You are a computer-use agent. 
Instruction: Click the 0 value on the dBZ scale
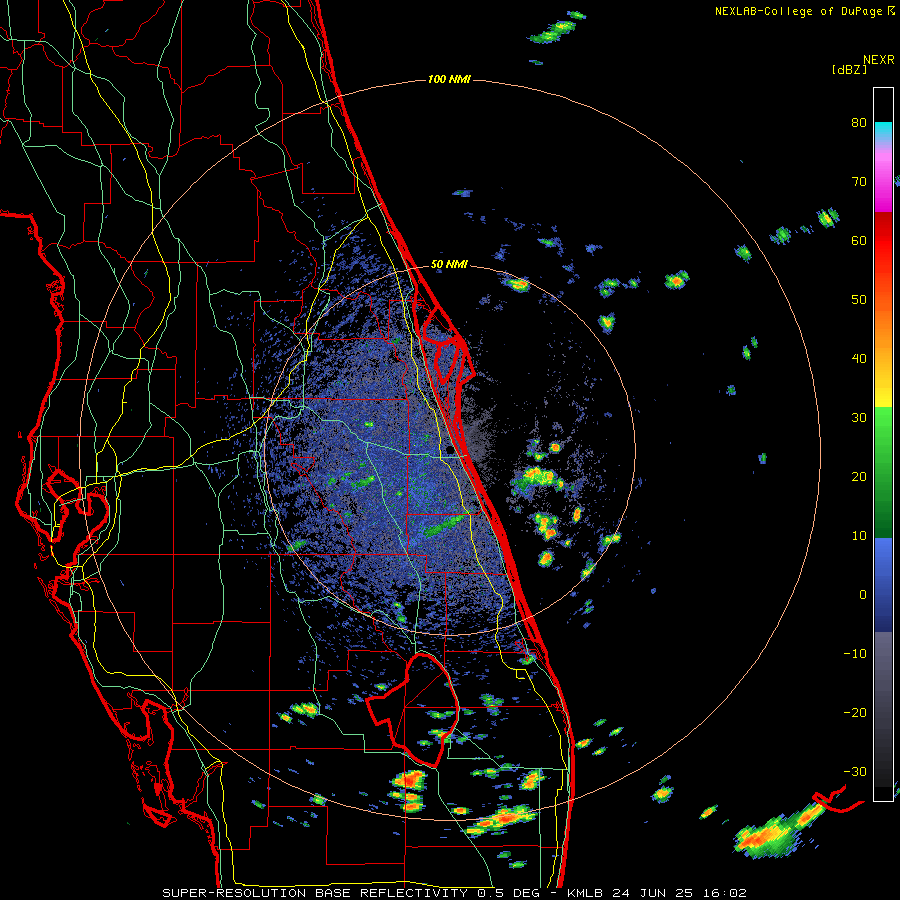tap(863, 595)
